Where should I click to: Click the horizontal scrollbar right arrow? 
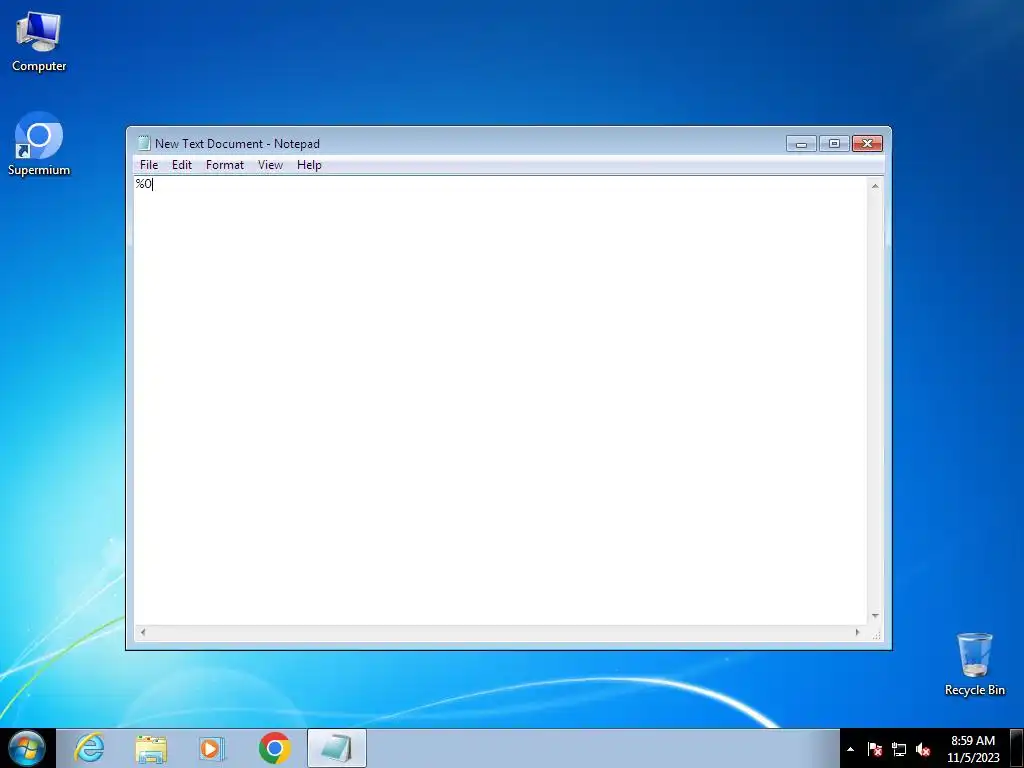pyautogui.click(x=858, y=632)
